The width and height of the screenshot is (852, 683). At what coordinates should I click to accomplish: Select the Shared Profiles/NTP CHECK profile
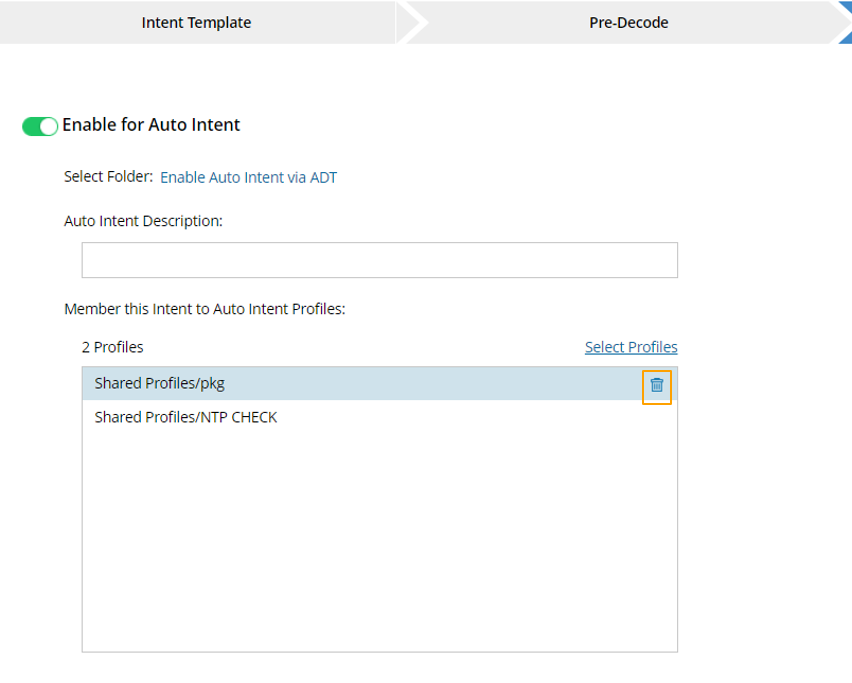186,417
